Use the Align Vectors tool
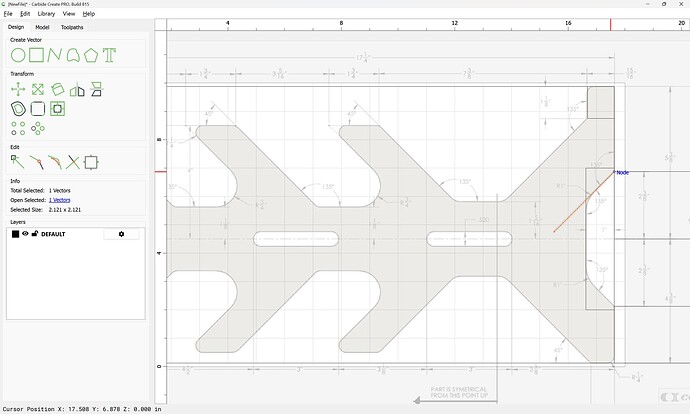The width and height of the screenshot is (690, 414). click(x=96, y=89)
